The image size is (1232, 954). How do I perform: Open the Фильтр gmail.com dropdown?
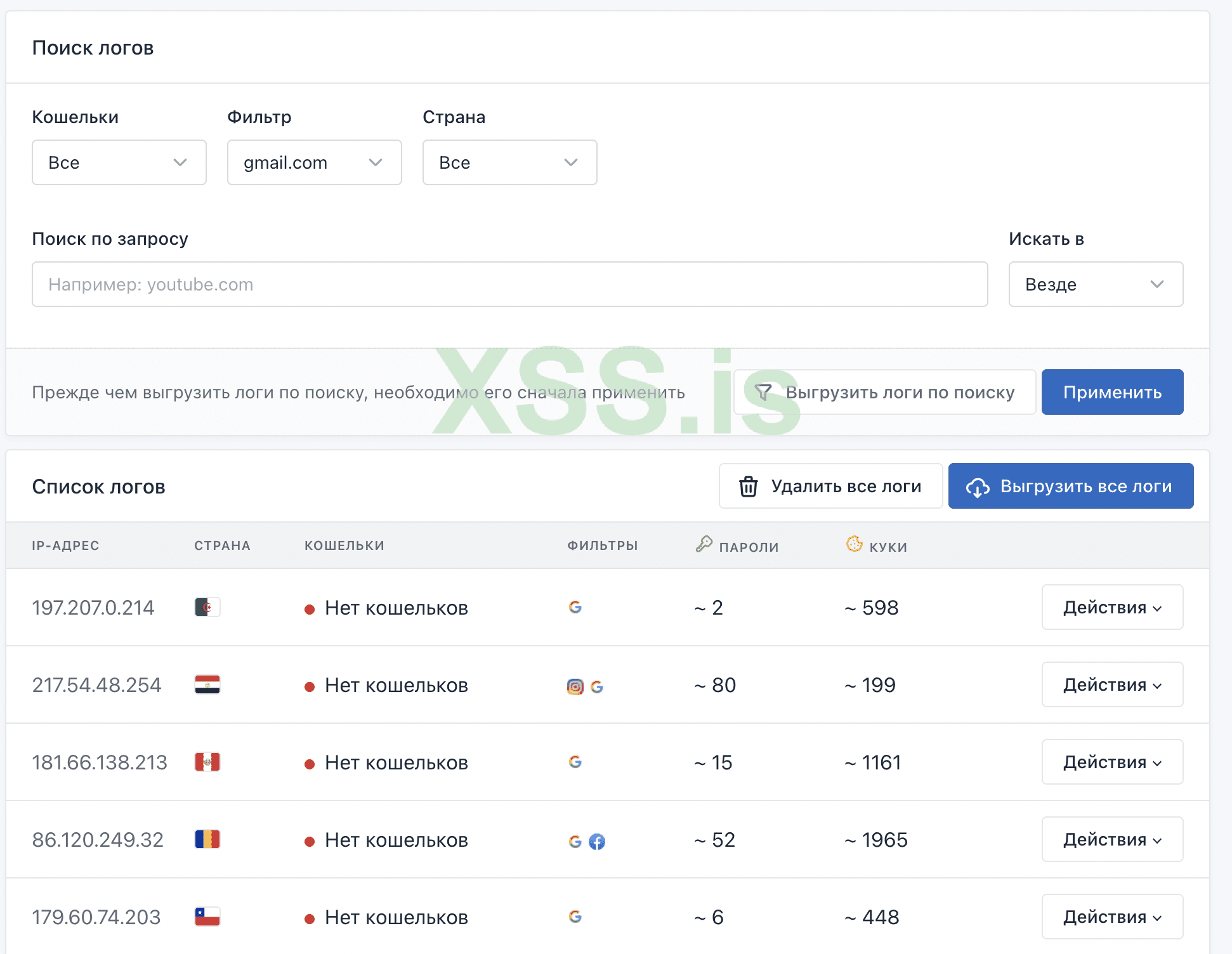pos(315,162)
